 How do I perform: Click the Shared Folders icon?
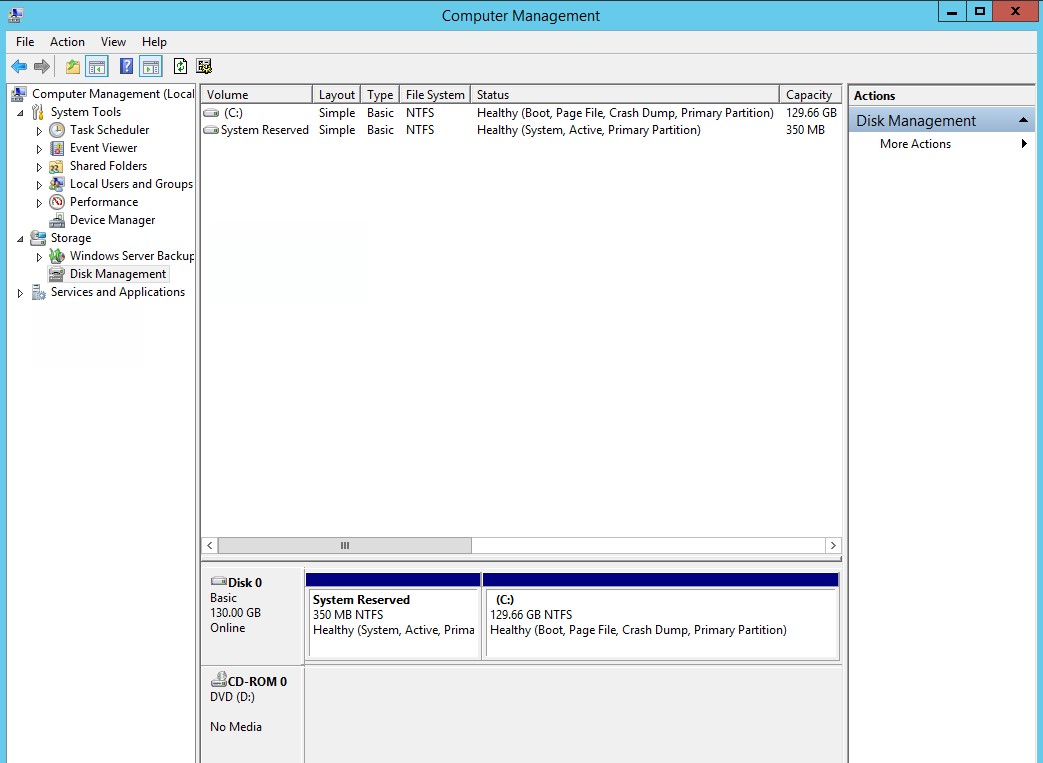57,166
